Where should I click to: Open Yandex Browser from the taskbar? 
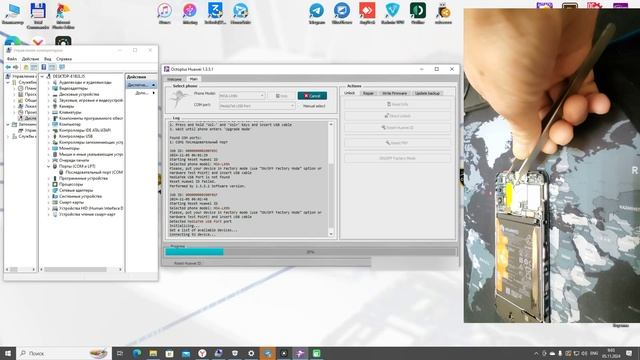[202, 353]
